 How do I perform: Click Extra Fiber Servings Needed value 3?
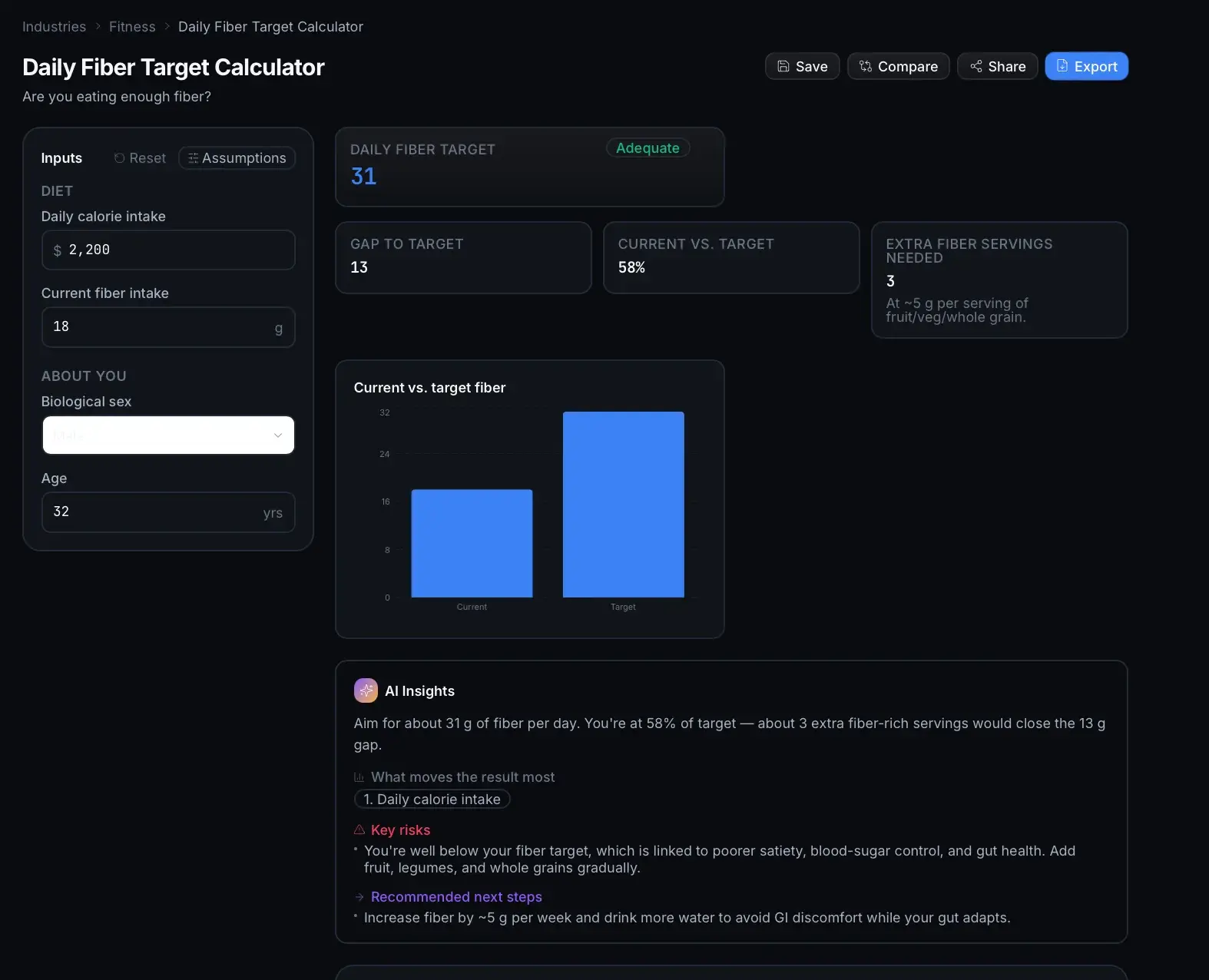point(890,281)
